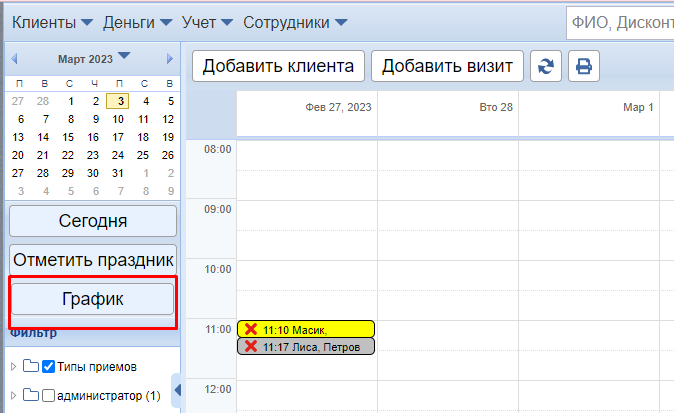Select March 13 in mini calendar
Viewport: 674px width, 413px height.
[x=18, y=137]
